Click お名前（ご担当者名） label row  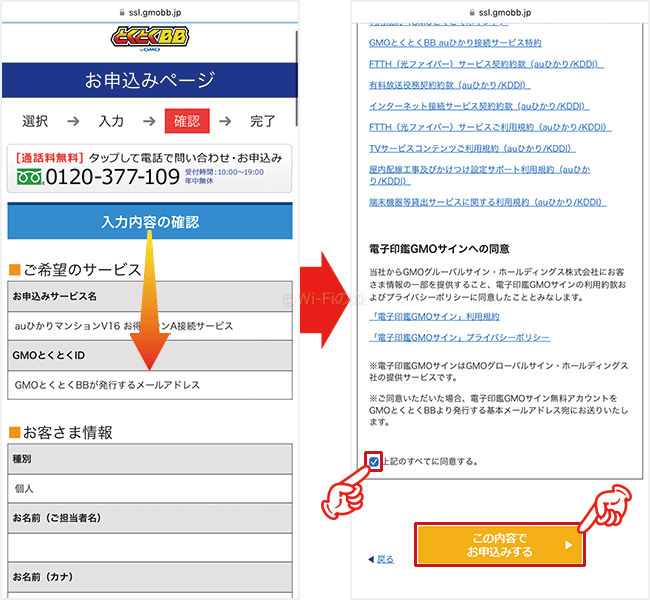150,518
